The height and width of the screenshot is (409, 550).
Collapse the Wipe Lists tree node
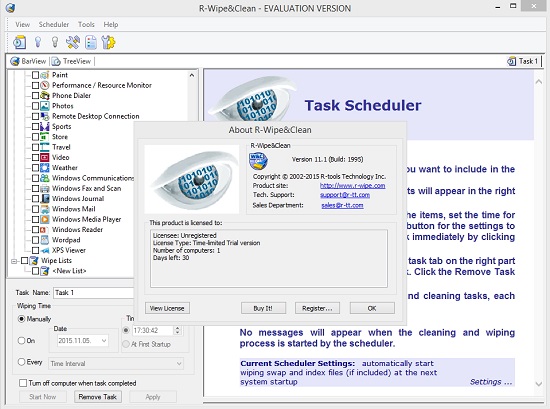tap(14, 261)
